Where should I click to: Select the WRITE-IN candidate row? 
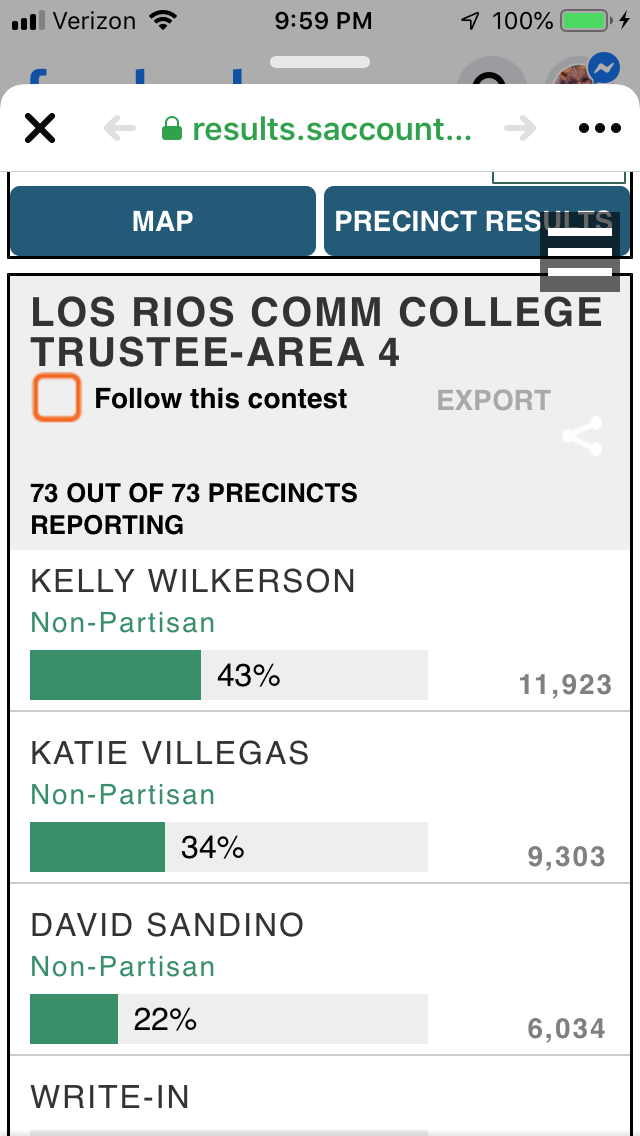pyautogui.click(x=110, y=1097)
